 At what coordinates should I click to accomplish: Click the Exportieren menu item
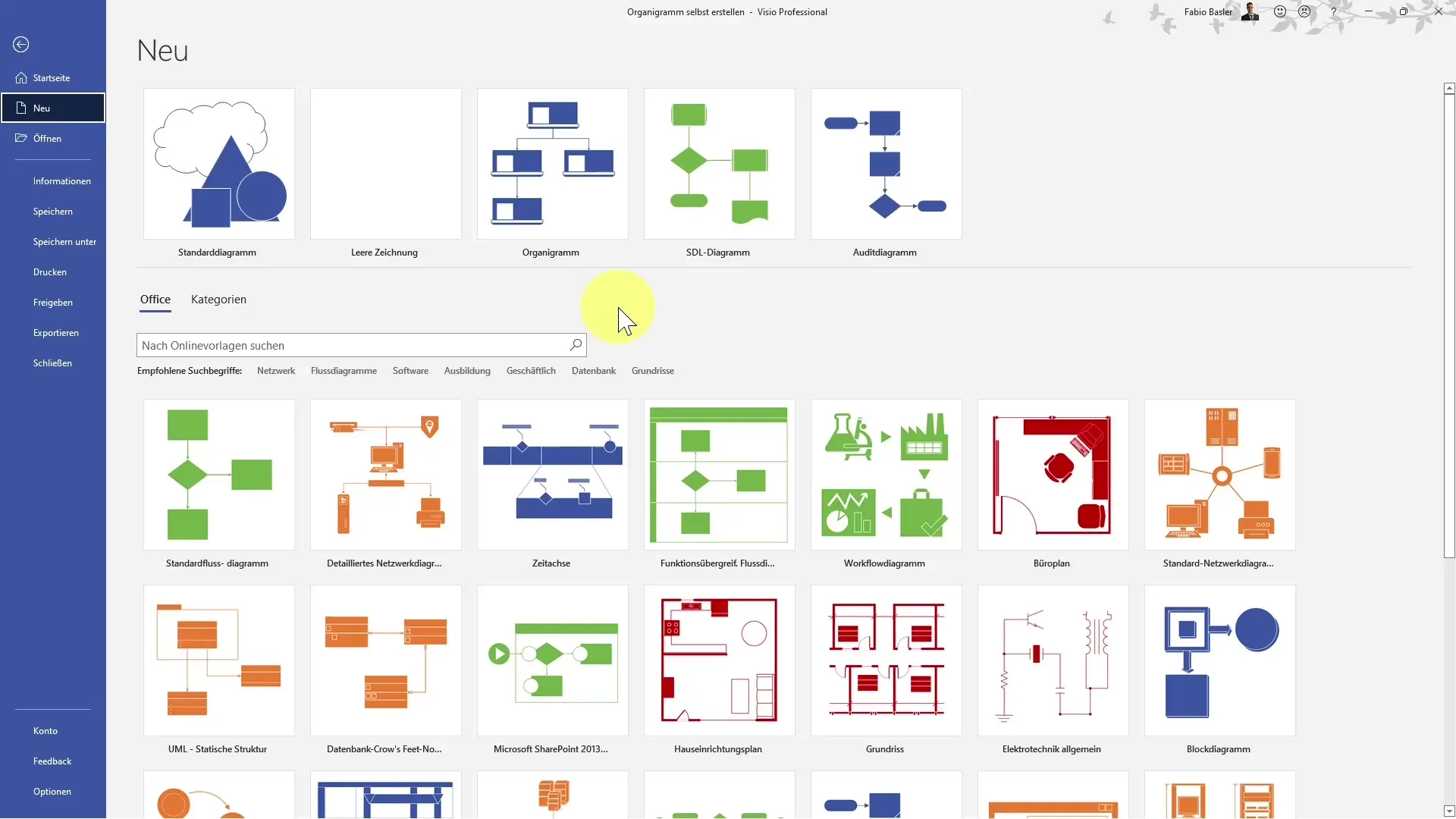pyautogui.click(x=56, y=332)
